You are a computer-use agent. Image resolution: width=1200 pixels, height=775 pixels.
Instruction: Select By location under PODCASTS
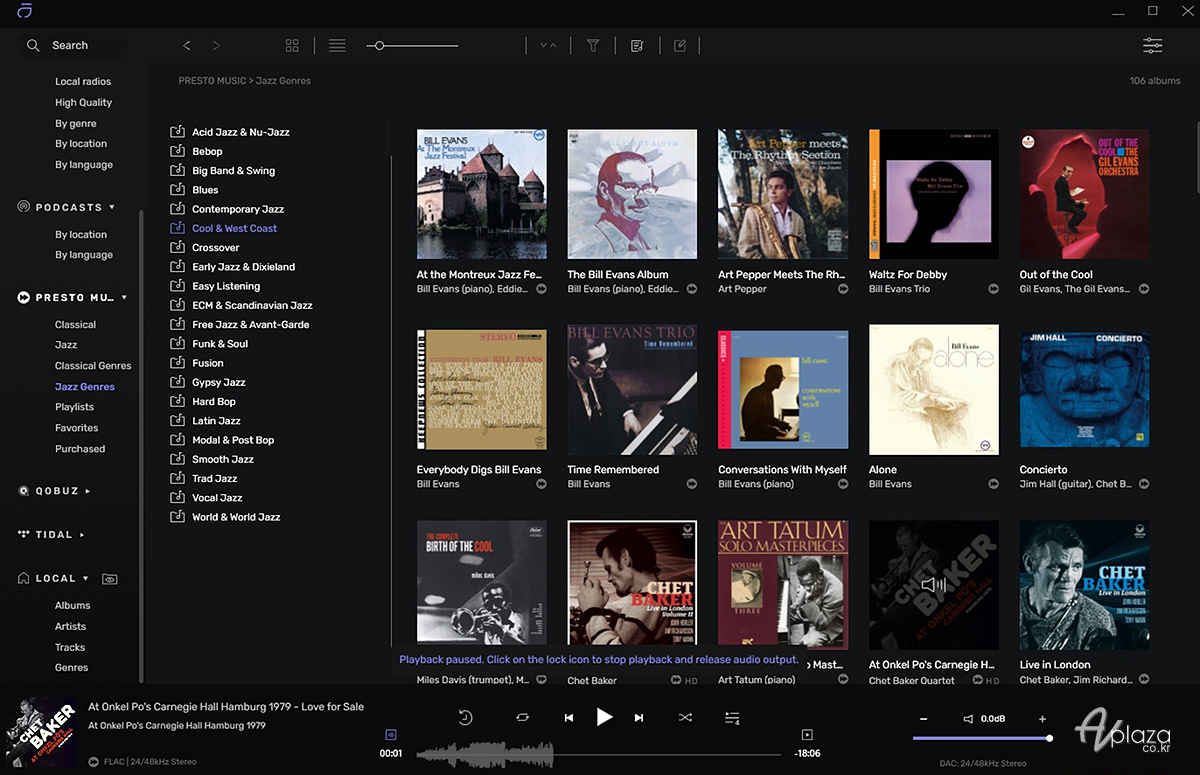(x=81, y=234)
